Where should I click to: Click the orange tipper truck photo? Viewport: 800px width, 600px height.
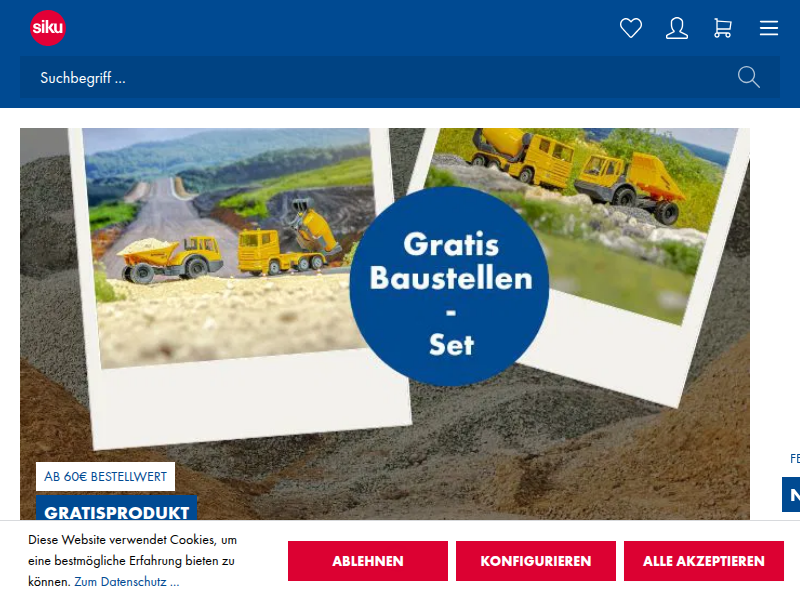(630, 187)
